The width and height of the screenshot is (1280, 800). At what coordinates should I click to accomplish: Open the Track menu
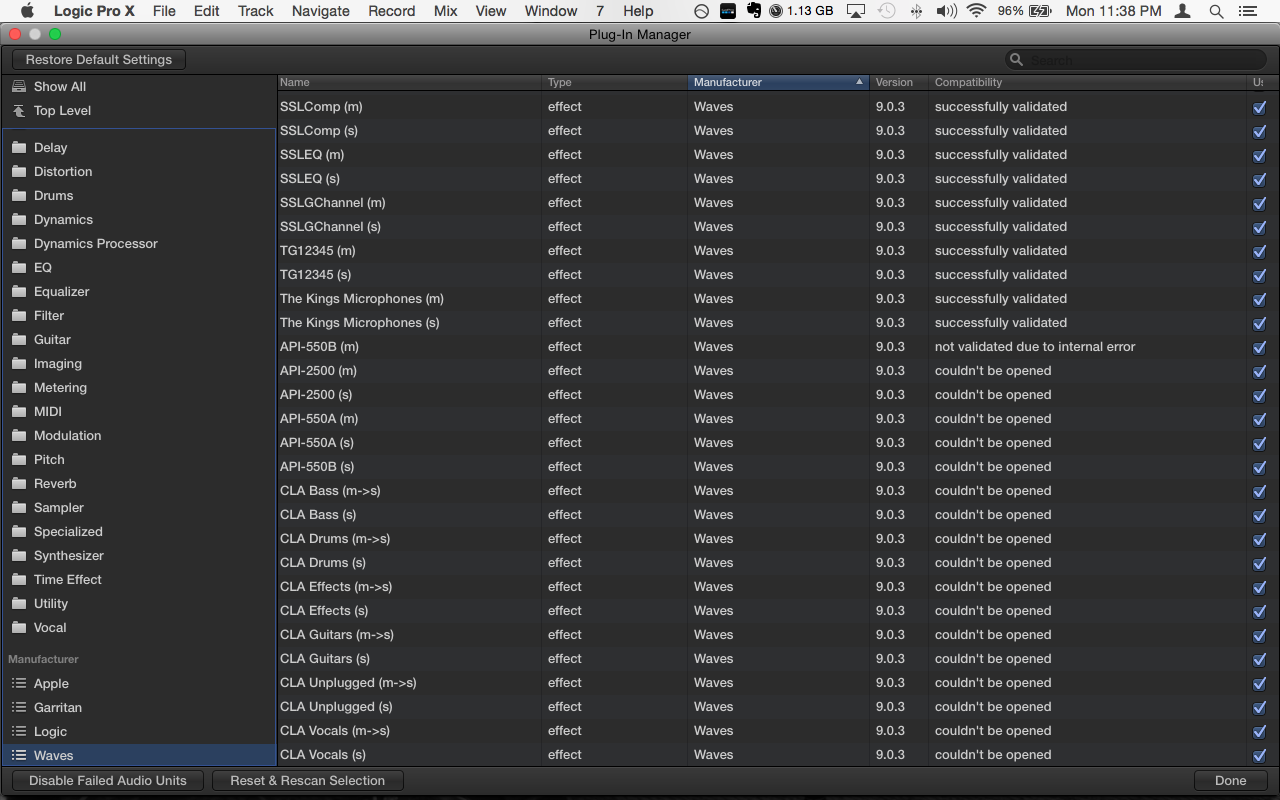[256, 11]
